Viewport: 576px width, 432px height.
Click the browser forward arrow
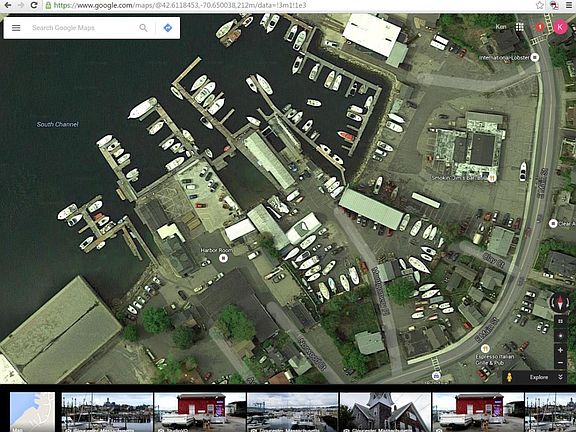pos(21,5)
